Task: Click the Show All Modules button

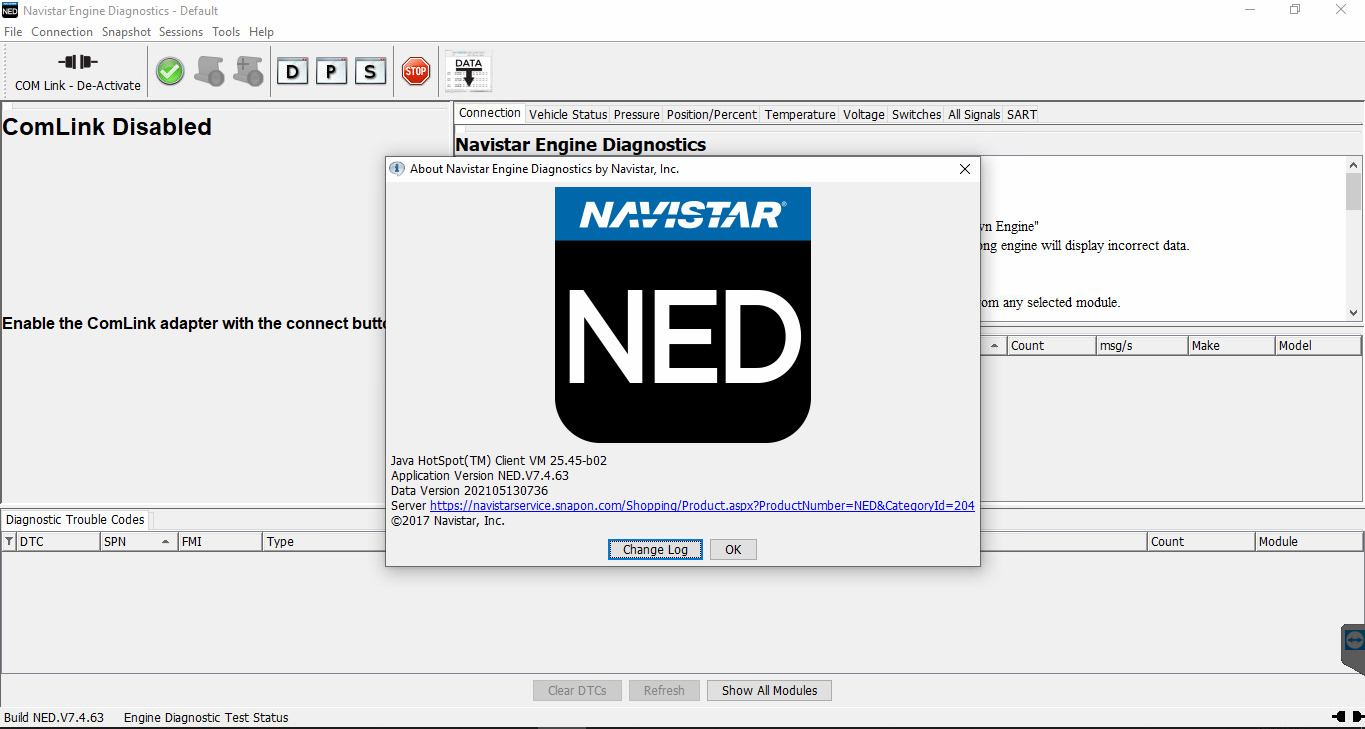Action: [769, 690]
